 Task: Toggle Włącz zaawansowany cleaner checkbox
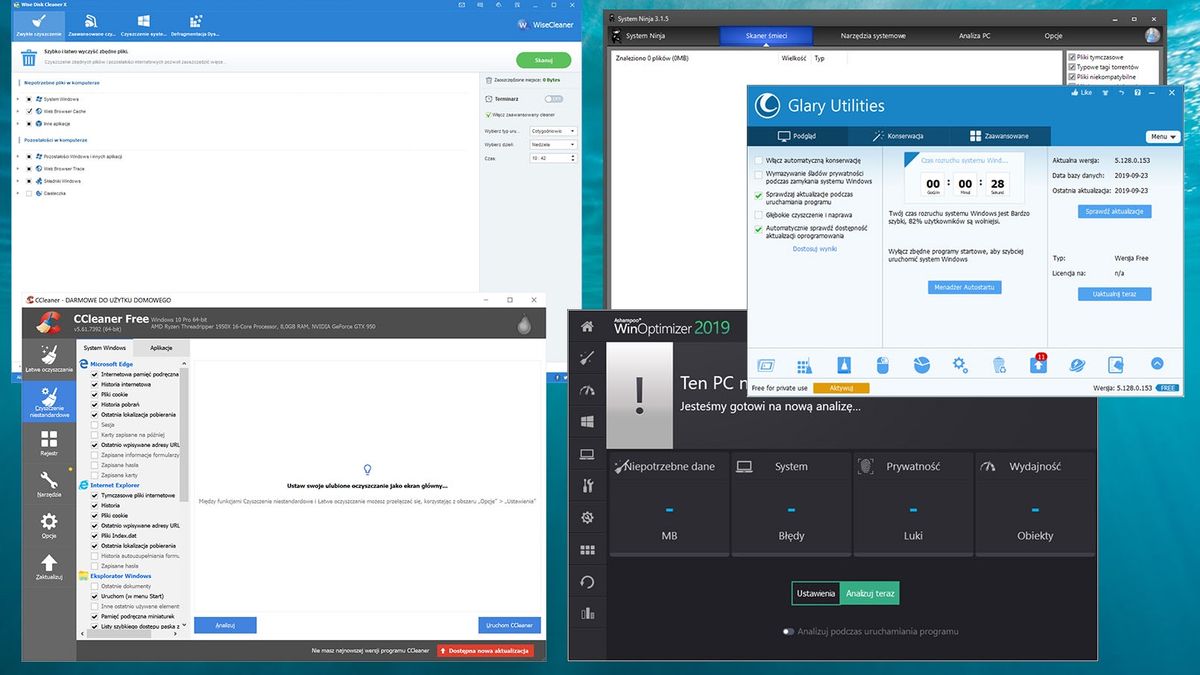tap(487, 115)
